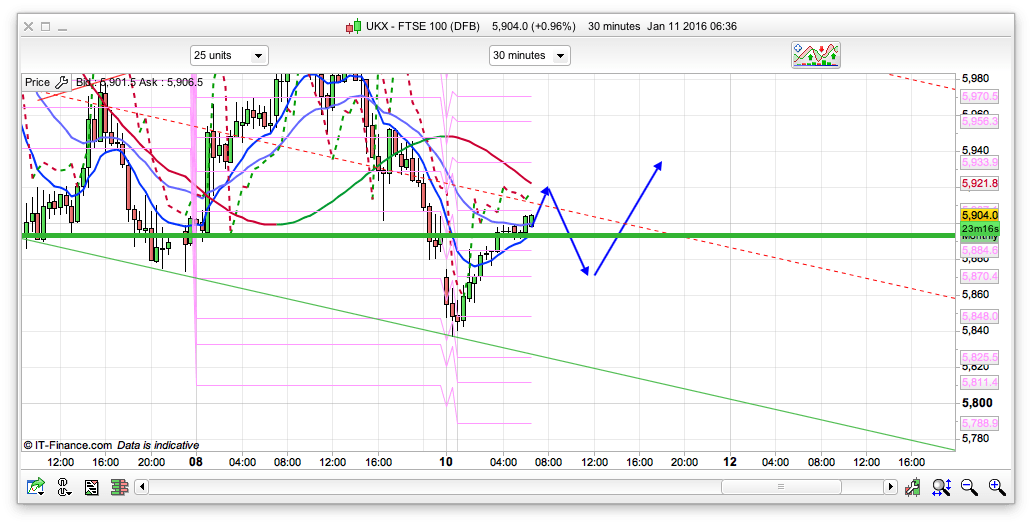Viewport: 1032px width, 525px height.
Task: Zoom out using the minus magnifier
Action: [x=969, y=487]
